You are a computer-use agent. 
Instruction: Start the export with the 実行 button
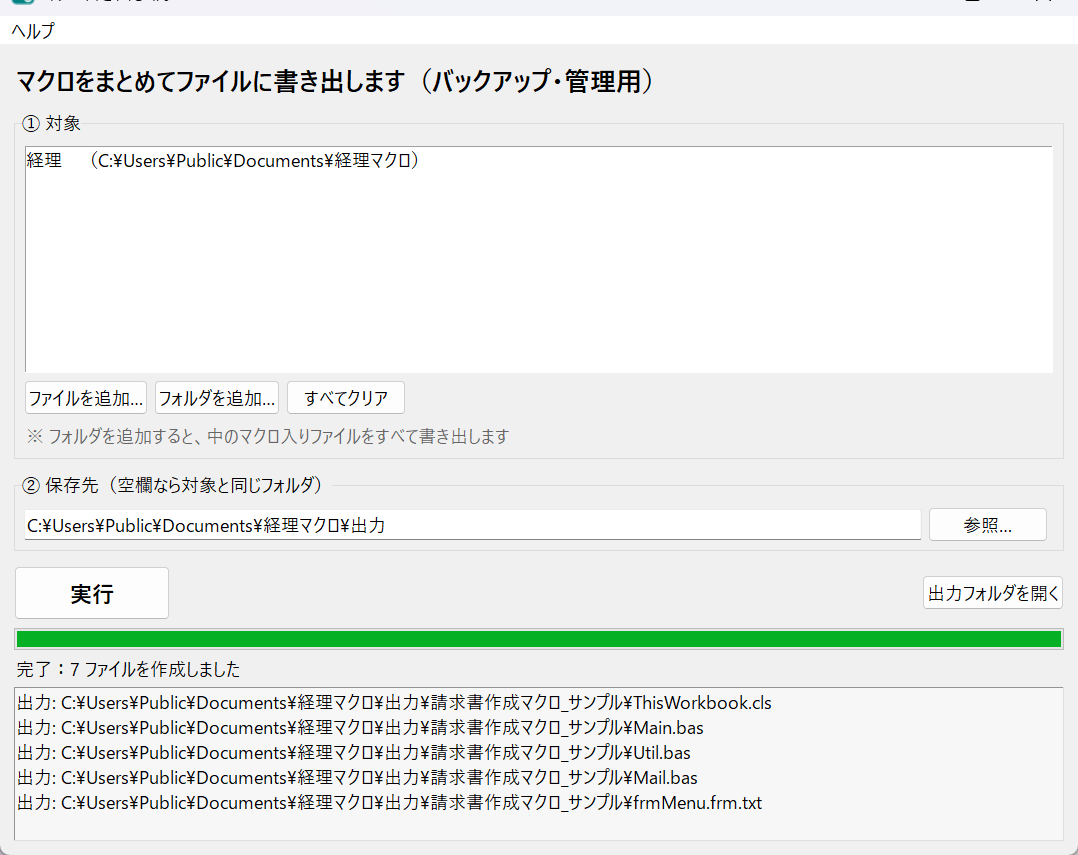pyautogui.click(x=92, y=593)
